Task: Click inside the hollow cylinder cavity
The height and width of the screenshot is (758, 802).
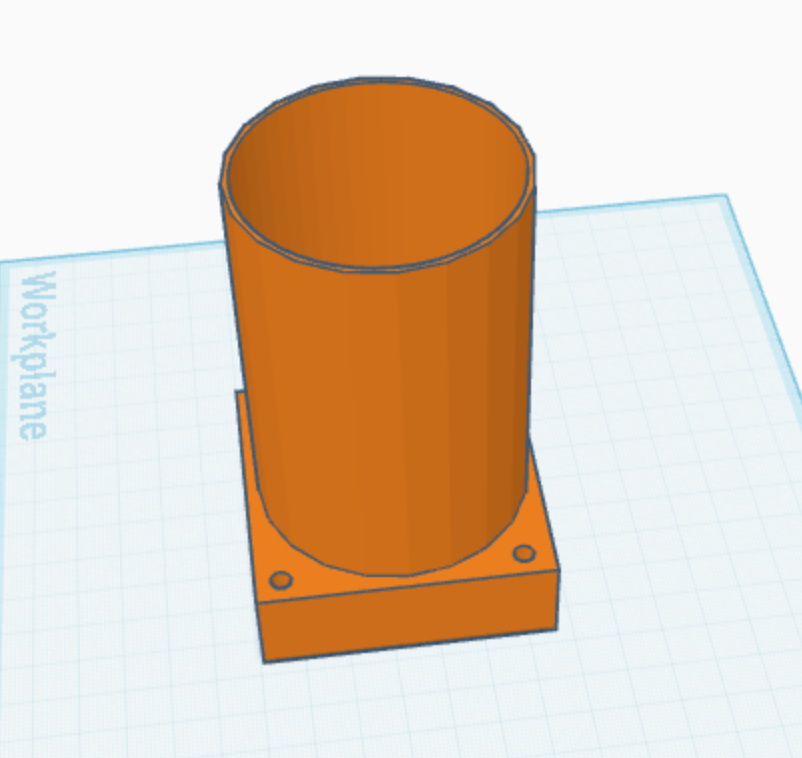Action: 378,174
